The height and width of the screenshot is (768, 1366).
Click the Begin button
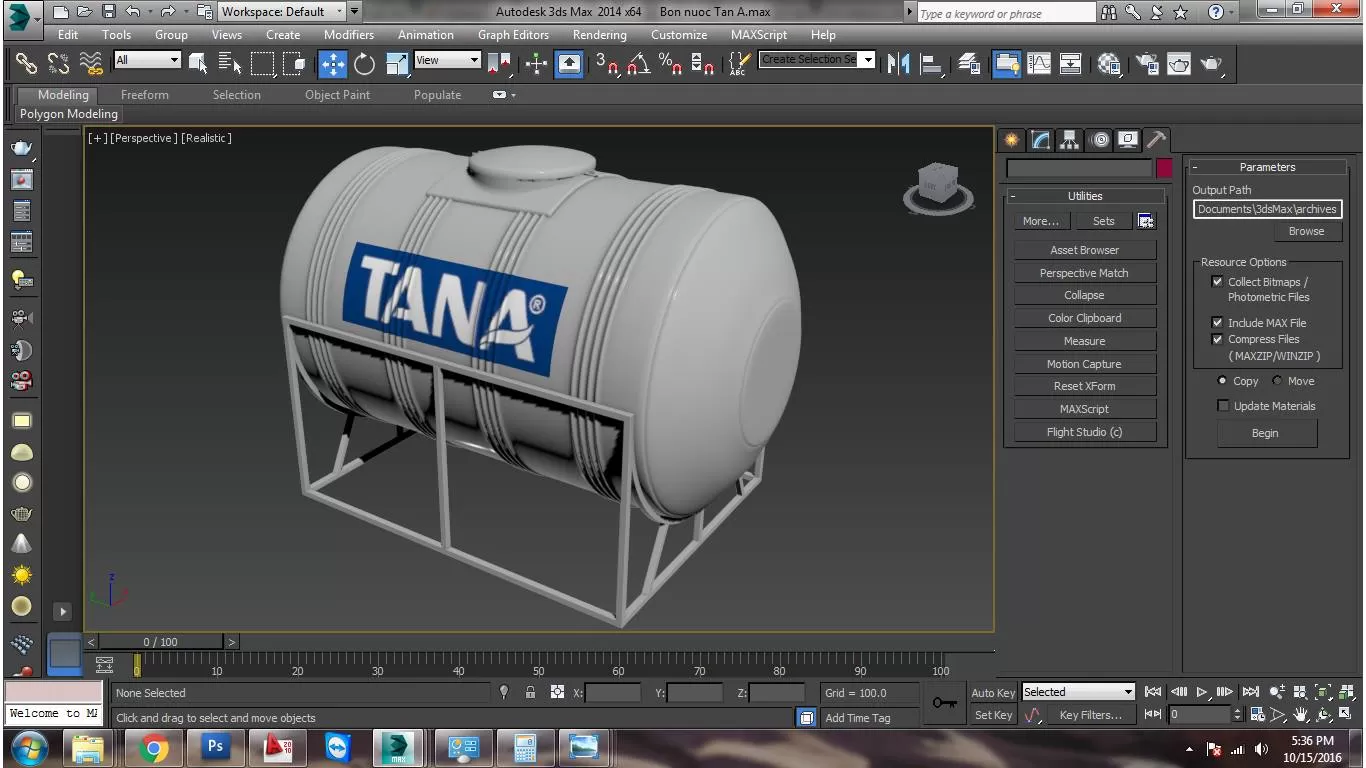click(1265, 433)
